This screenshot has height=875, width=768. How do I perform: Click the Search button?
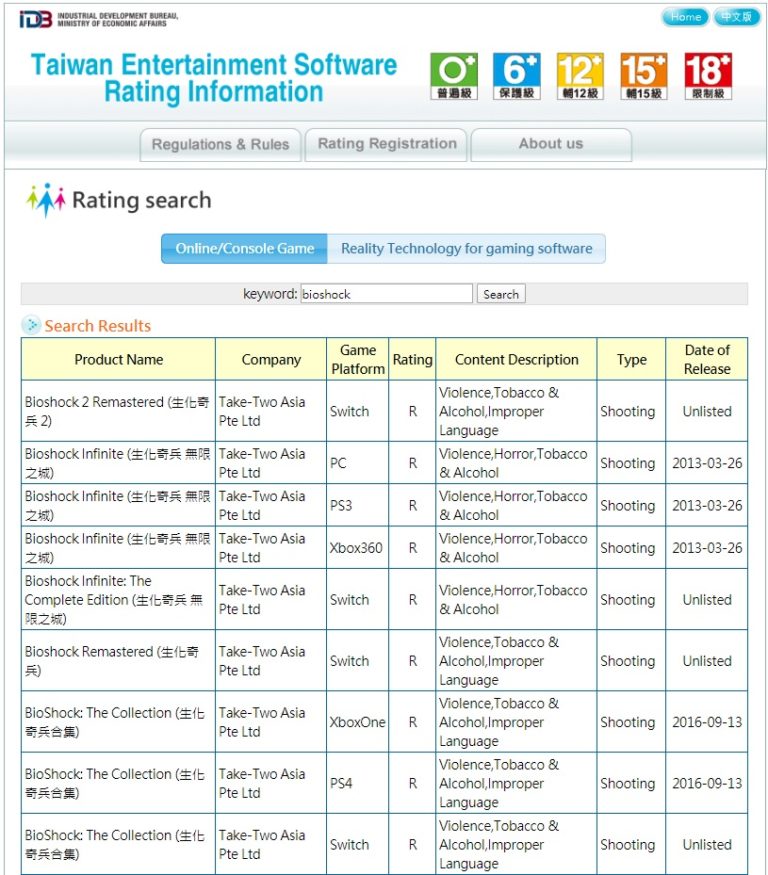pos(501,294)
